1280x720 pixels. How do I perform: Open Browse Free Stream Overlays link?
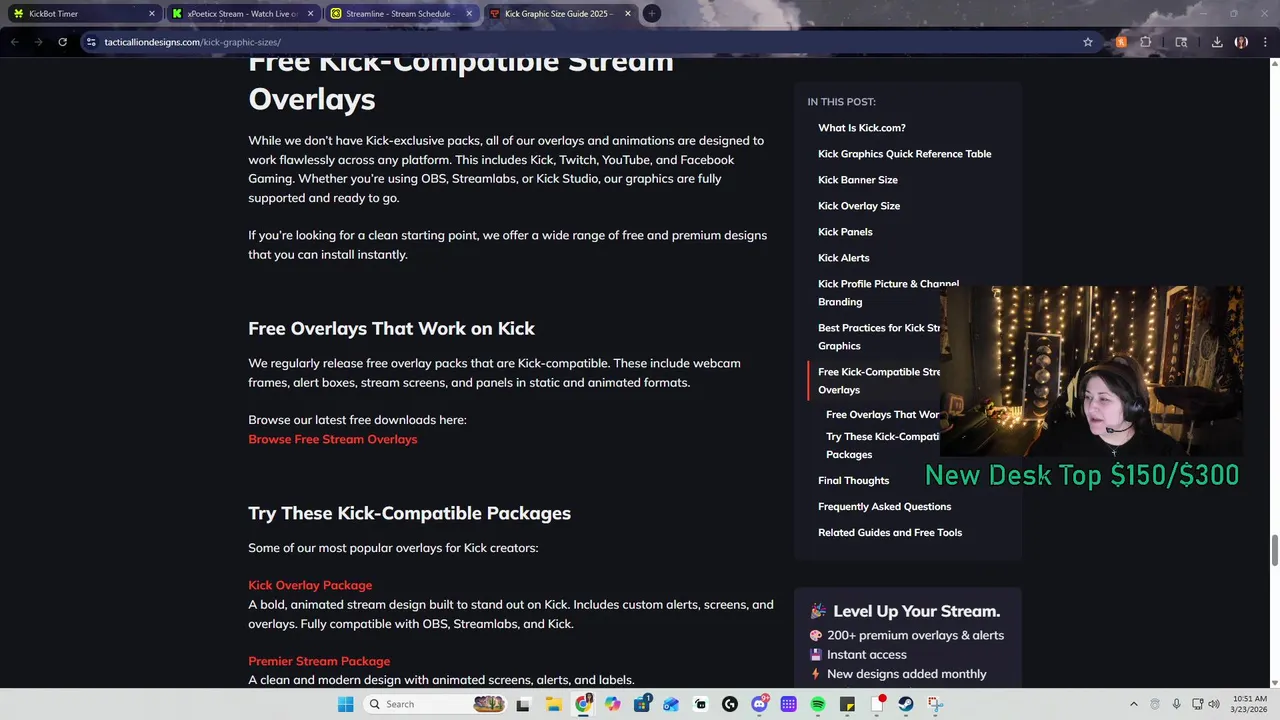point(333,439)
